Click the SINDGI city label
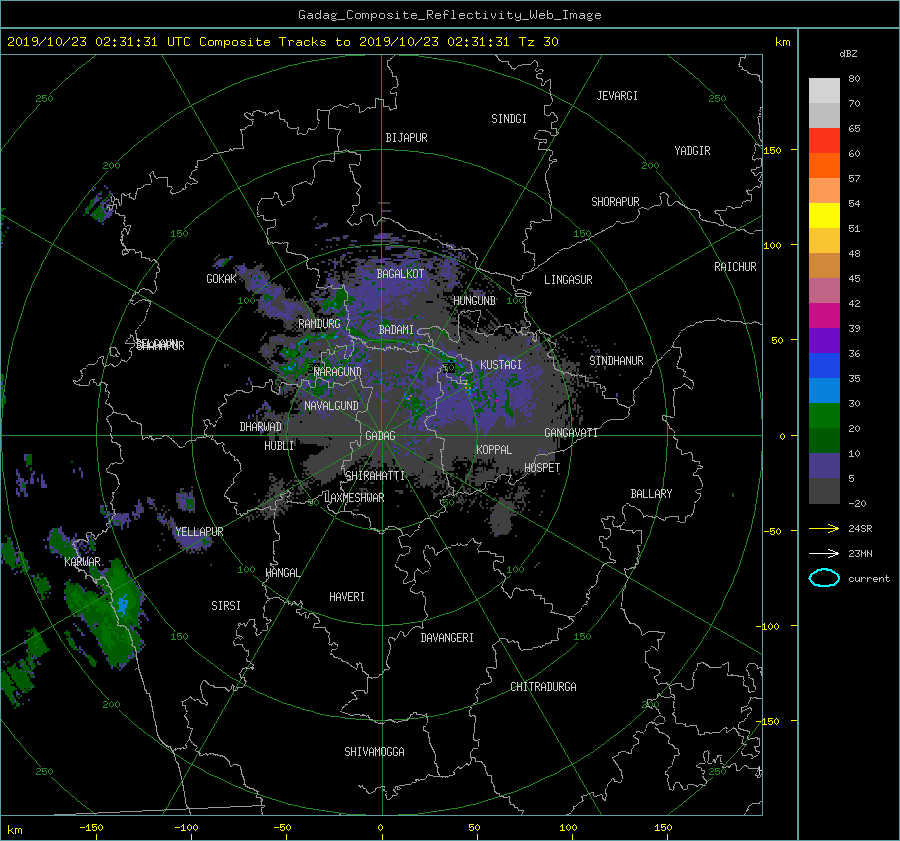This screenshot has width=900, height=841. pos(509,119)
